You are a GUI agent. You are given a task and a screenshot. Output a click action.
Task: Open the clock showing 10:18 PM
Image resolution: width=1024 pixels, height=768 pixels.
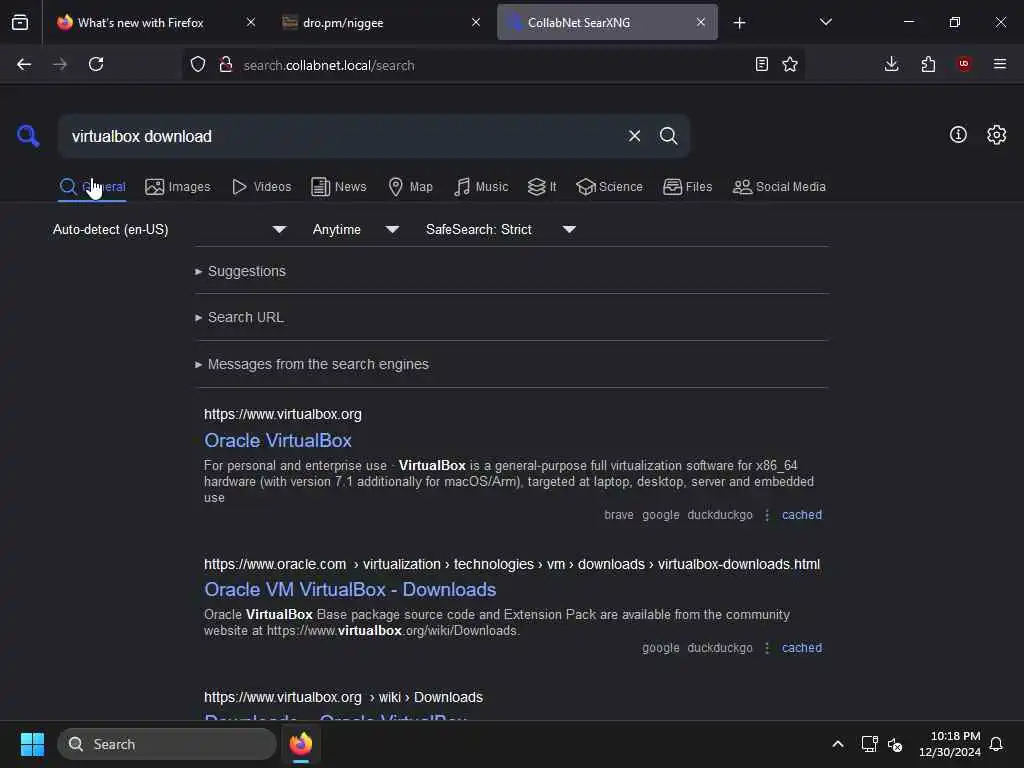click(950, 744)
